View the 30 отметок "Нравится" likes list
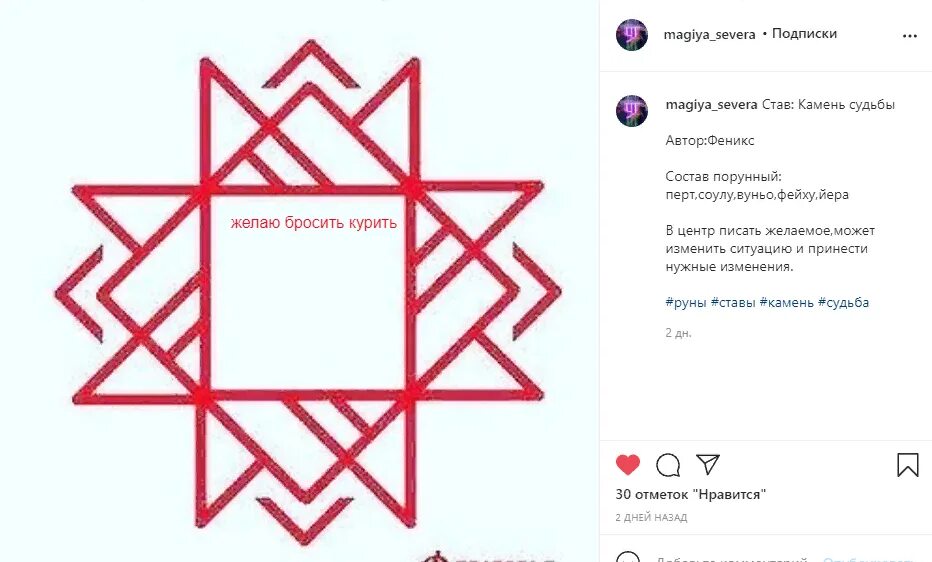The width and height of the screenshot is (932, 562). [x=691, y=494]
